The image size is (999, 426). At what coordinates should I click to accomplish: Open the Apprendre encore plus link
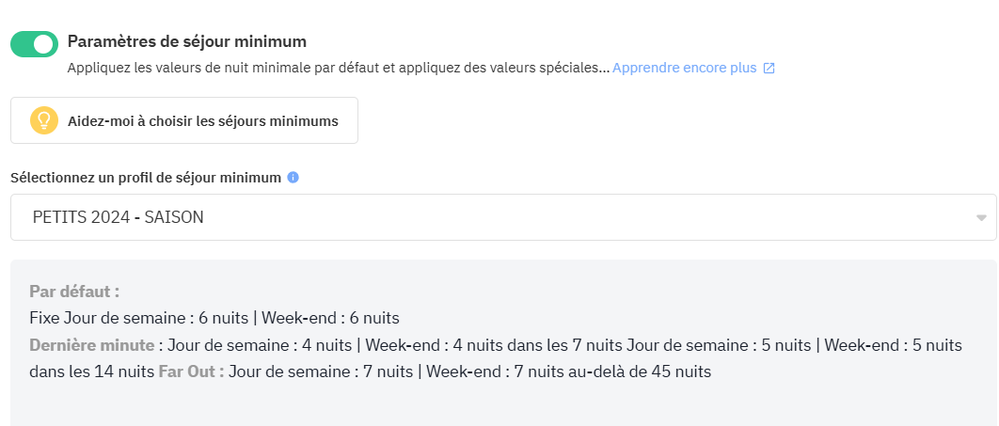click(x=685, y=68)
